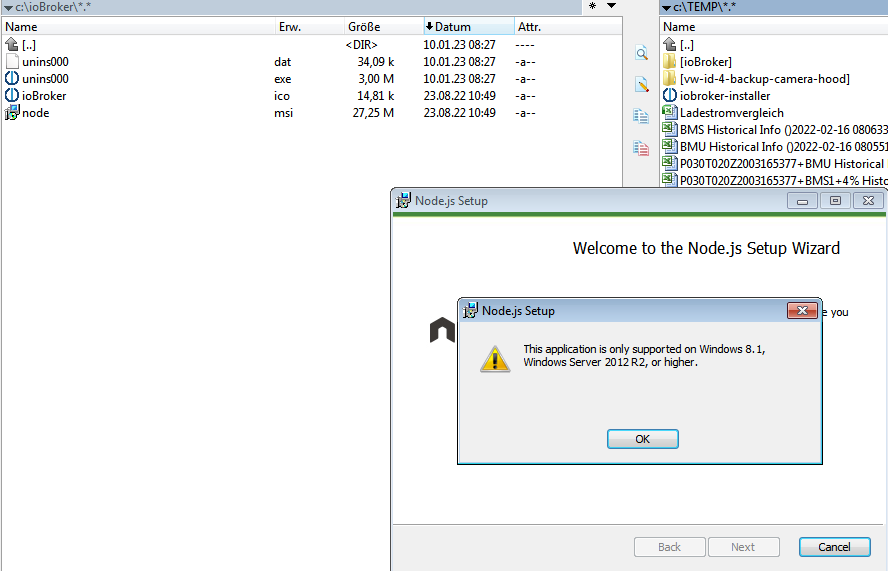Click the <DIR> entry in Größe column
Viewport: 888px width, 571px height.
coord(361,45)
